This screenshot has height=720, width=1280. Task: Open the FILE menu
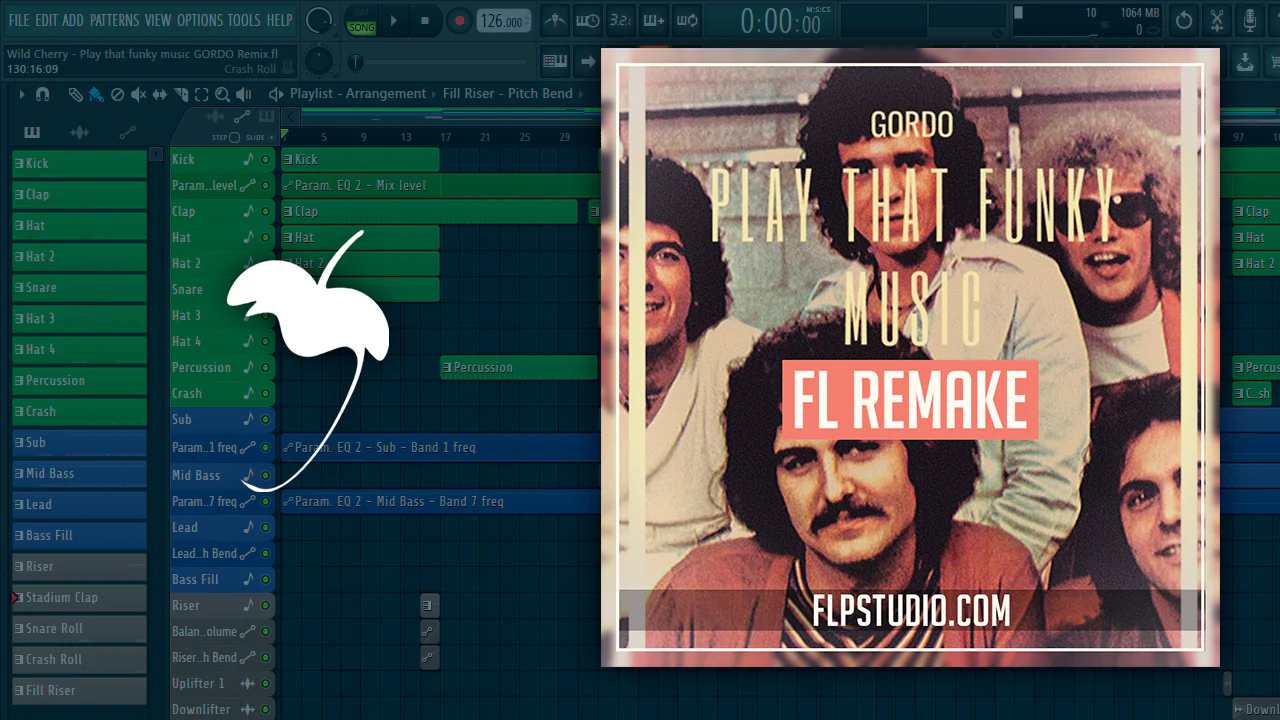tap(19, 20)
